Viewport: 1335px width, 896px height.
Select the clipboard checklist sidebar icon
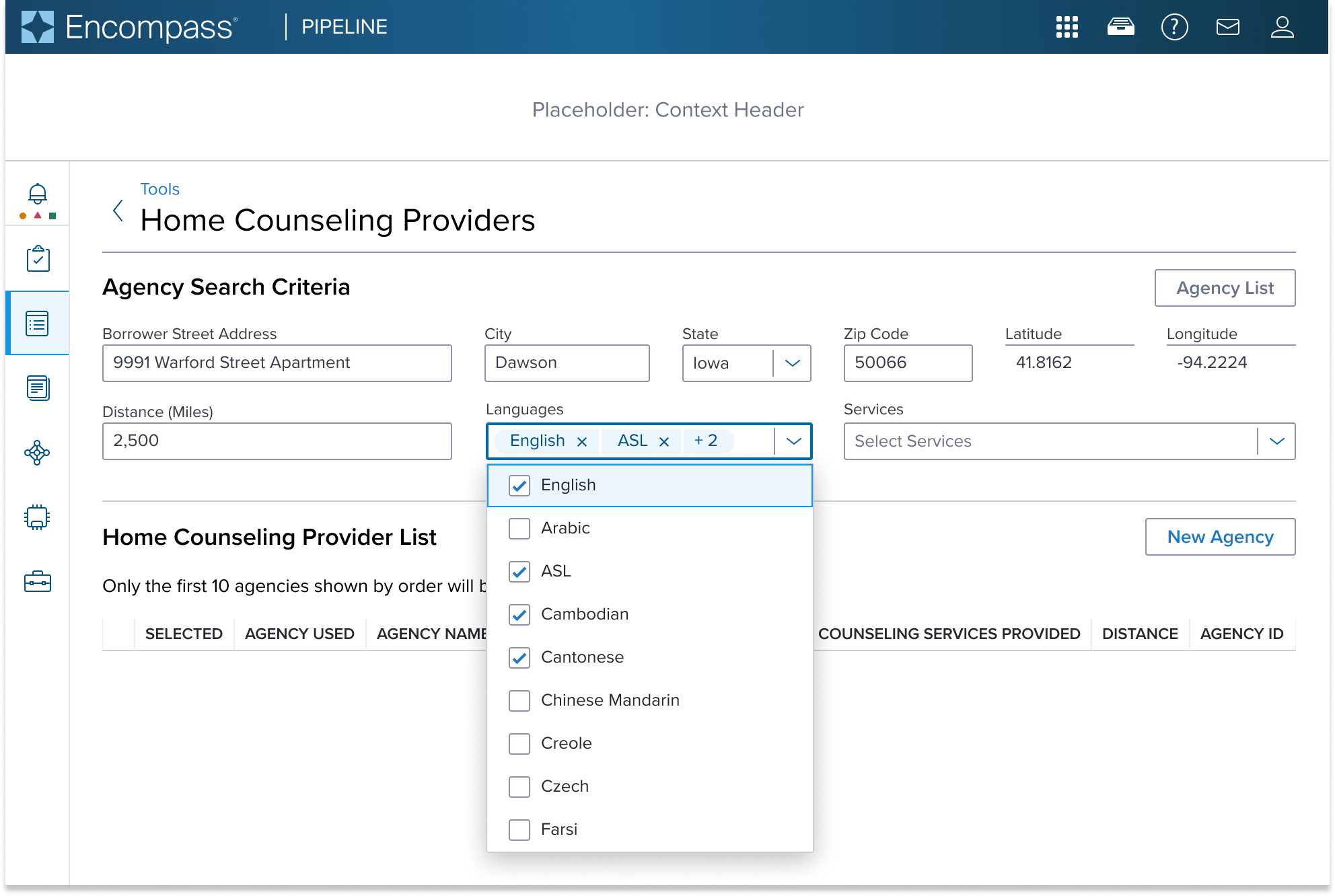pyautogui.click(x=38, y=259)
